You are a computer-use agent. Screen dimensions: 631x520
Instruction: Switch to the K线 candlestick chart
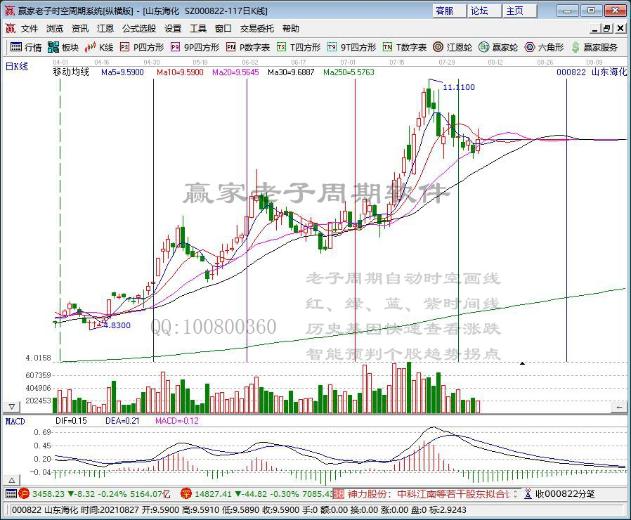[x=99, y=47]
